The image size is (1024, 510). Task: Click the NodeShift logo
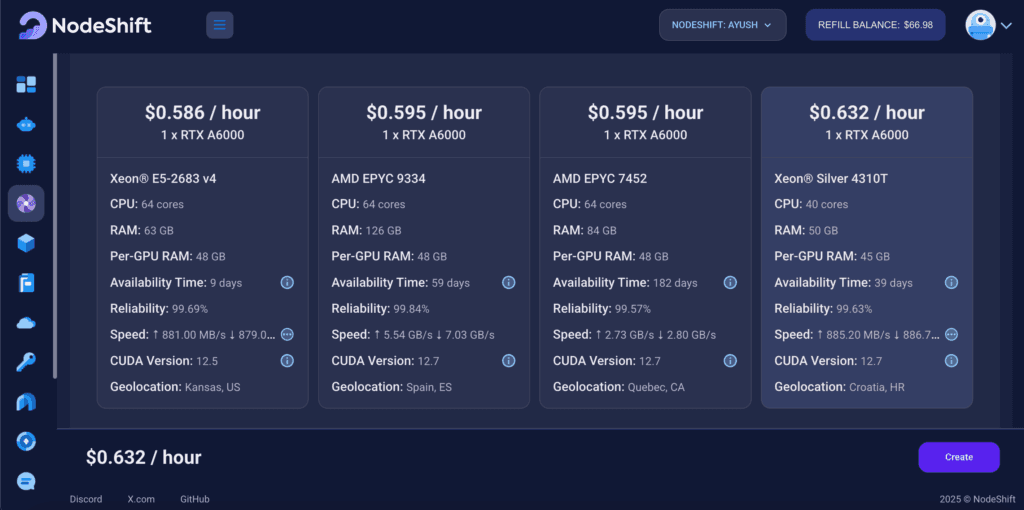click(x=85, y=25)
